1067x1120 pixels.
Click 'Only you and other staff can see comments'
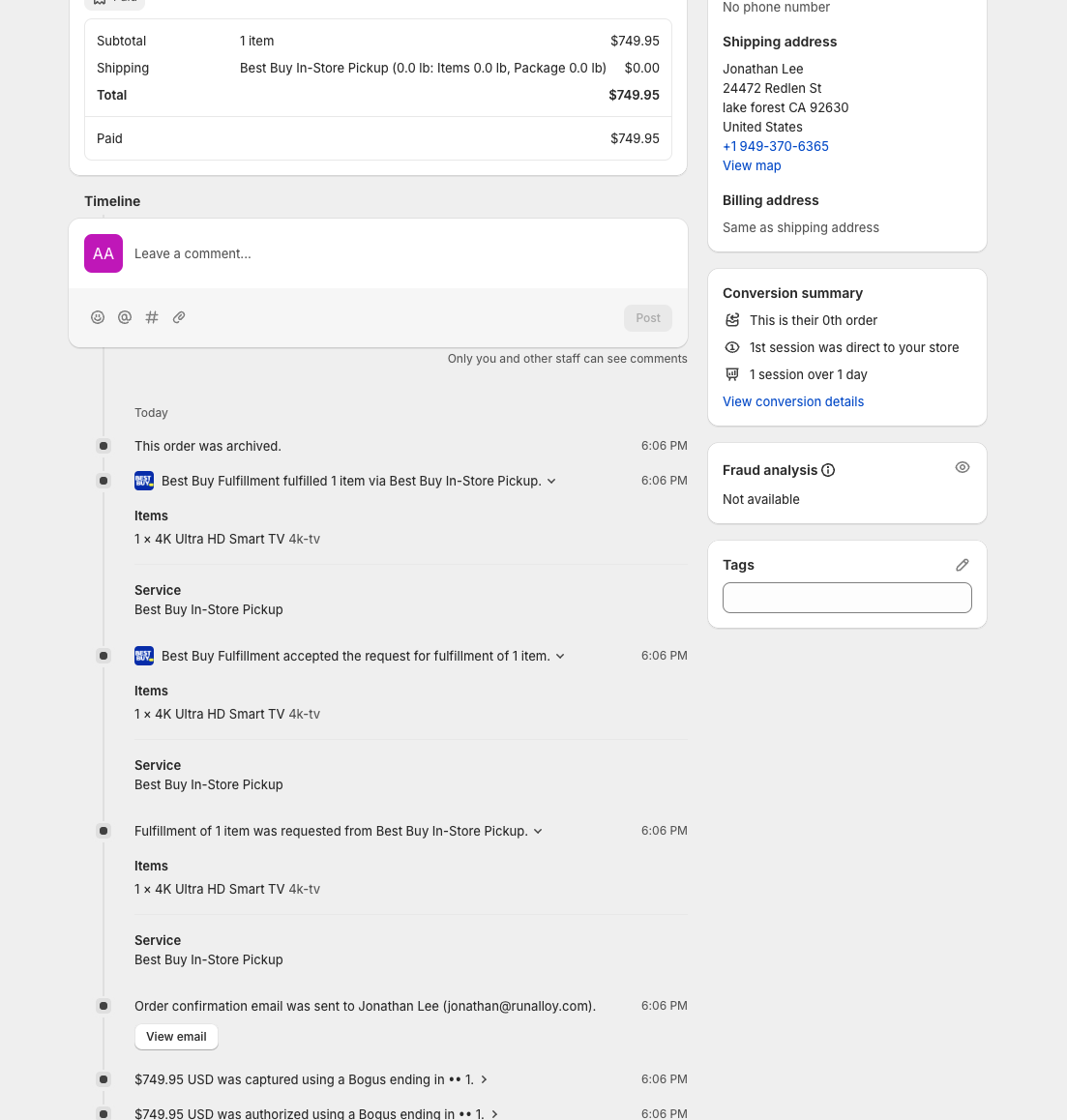click(567, 359)
